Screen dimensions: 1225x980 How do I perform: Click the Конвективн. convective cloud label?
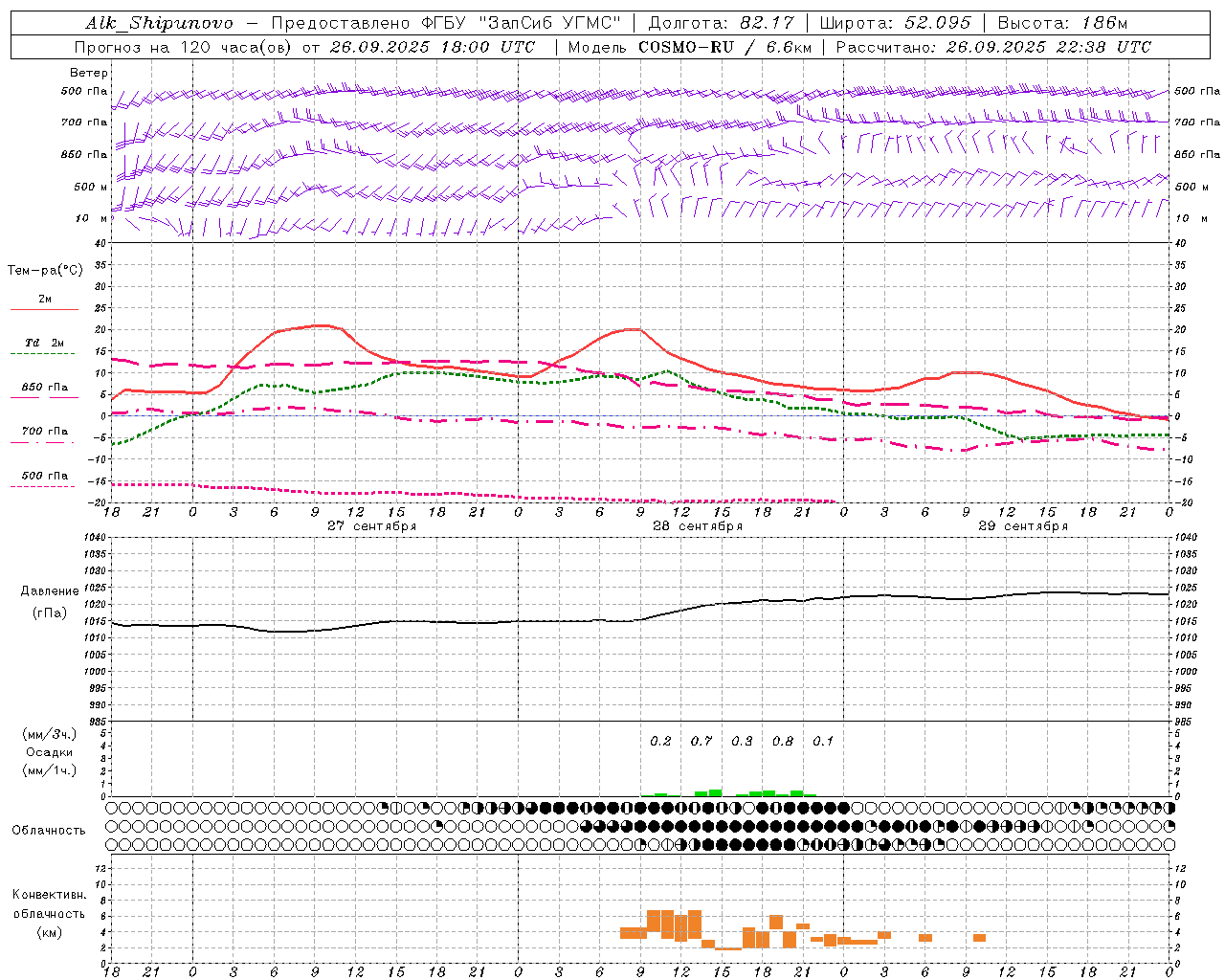click(x=50, y=895)
